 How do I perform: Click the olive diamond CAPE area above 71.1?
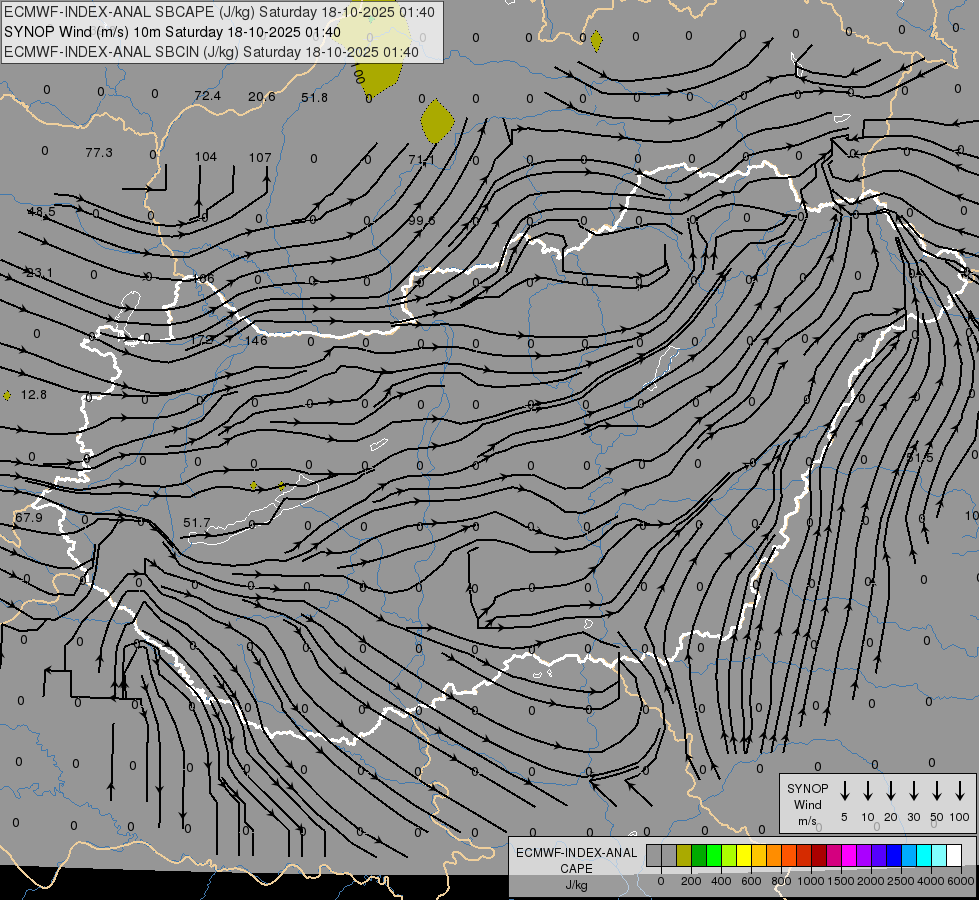[x=437, y=121]
